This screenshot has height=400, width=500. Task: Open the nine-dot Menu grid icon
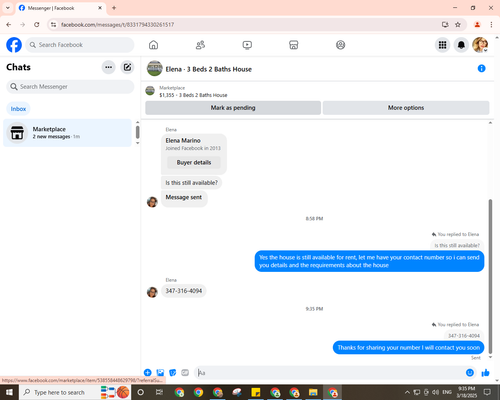point(442,45)
